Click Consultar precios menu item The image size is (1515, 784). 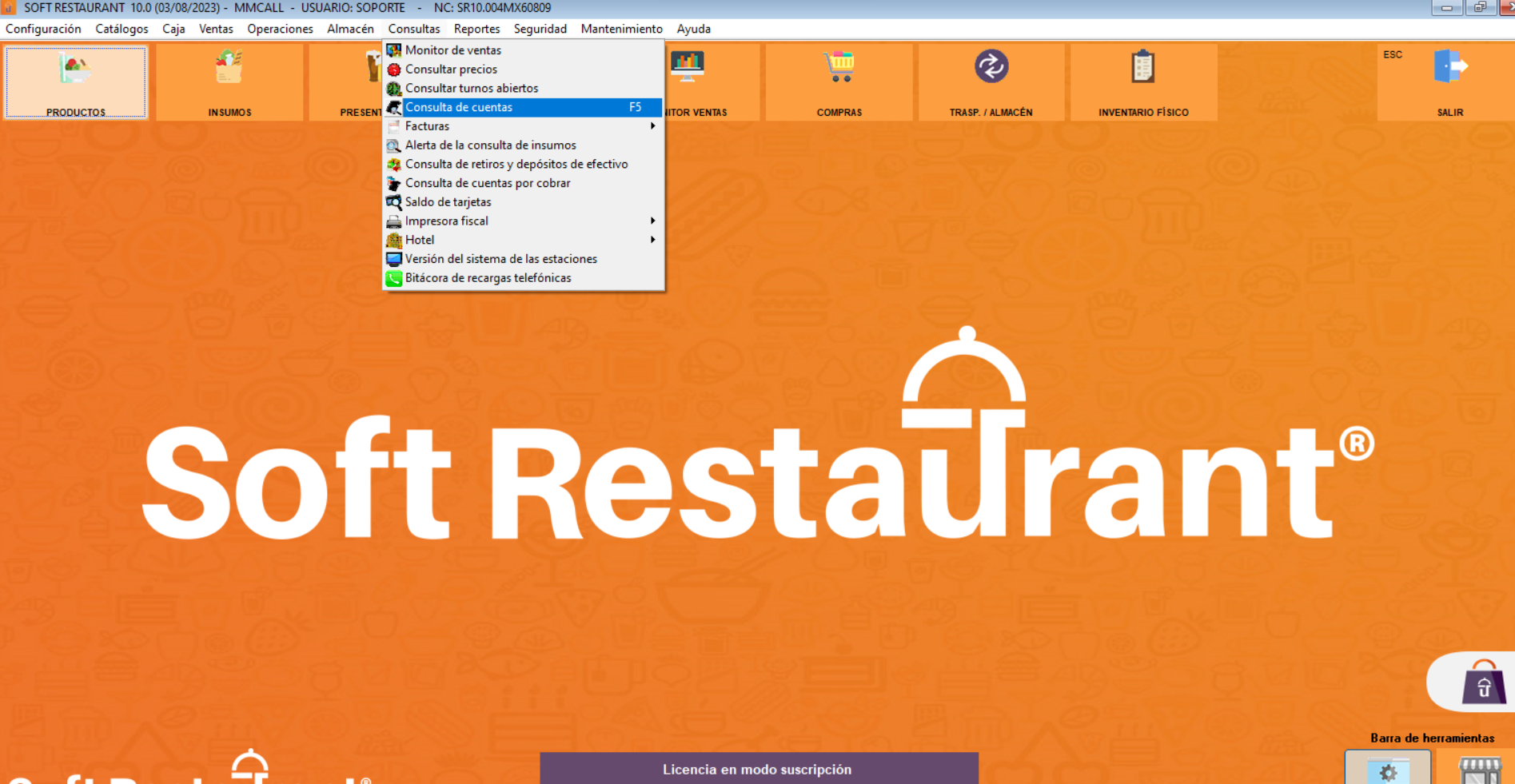coord(451,70)
